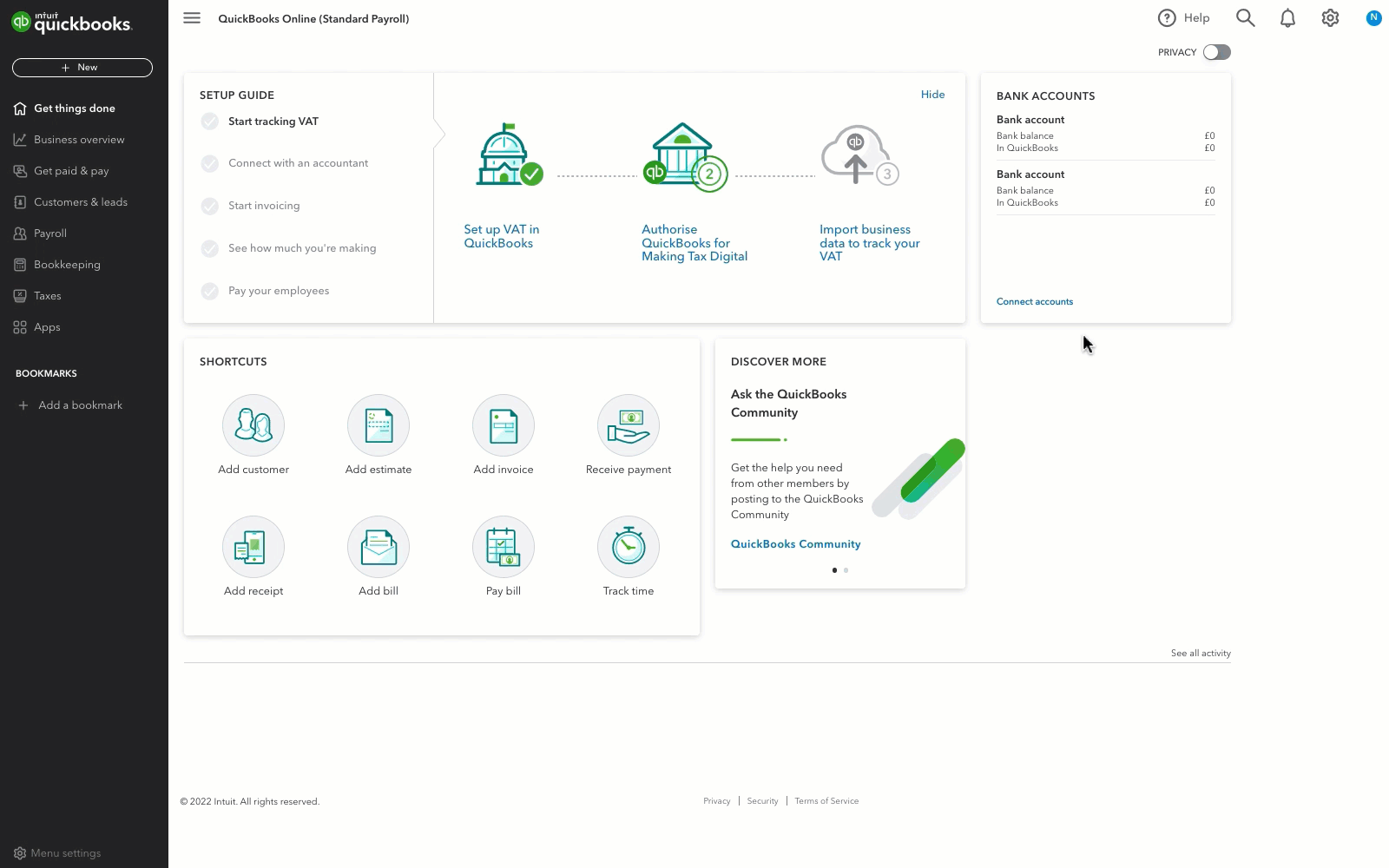Tick the Start tracking VAT checkmark
Image resolution: width=1389 pixels, height=868 pixels.
click(x=210, y=122)
